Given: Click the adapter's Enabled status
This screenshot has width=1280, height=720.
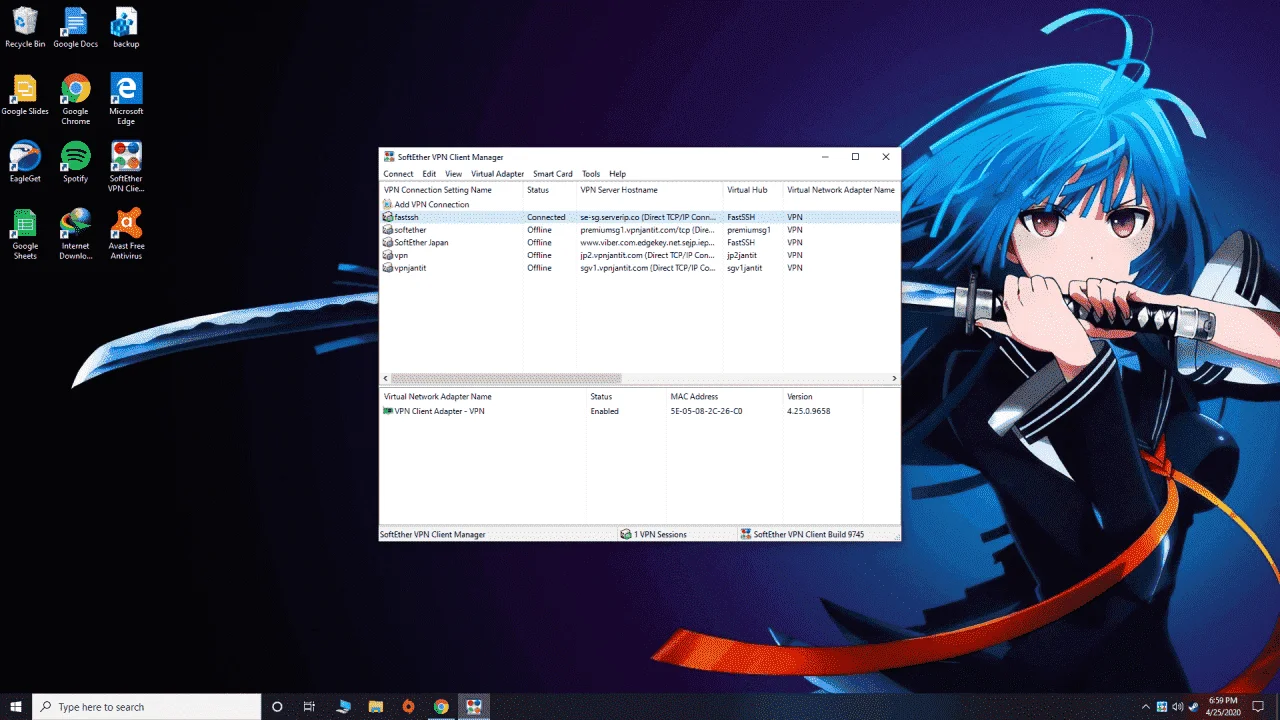Looking at the screenshot, I should point(604,411).
